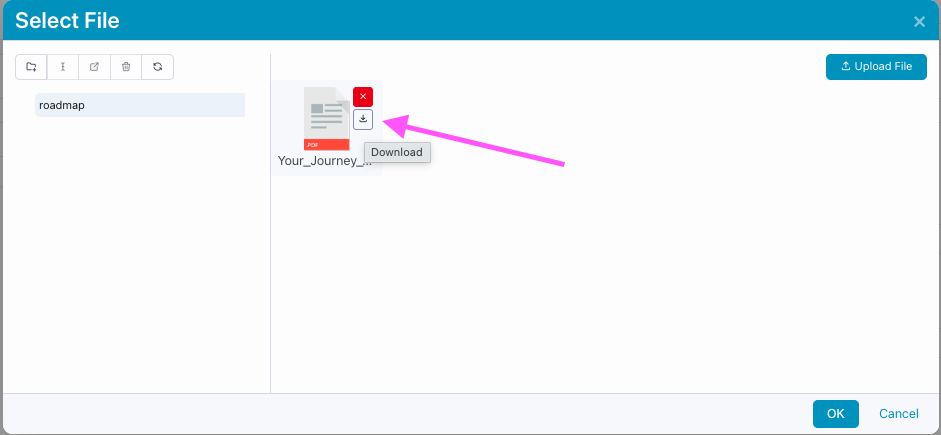941x435 pixels.
Task: Click the red PDF badge on file icon
Action: [x=326, y=145]
